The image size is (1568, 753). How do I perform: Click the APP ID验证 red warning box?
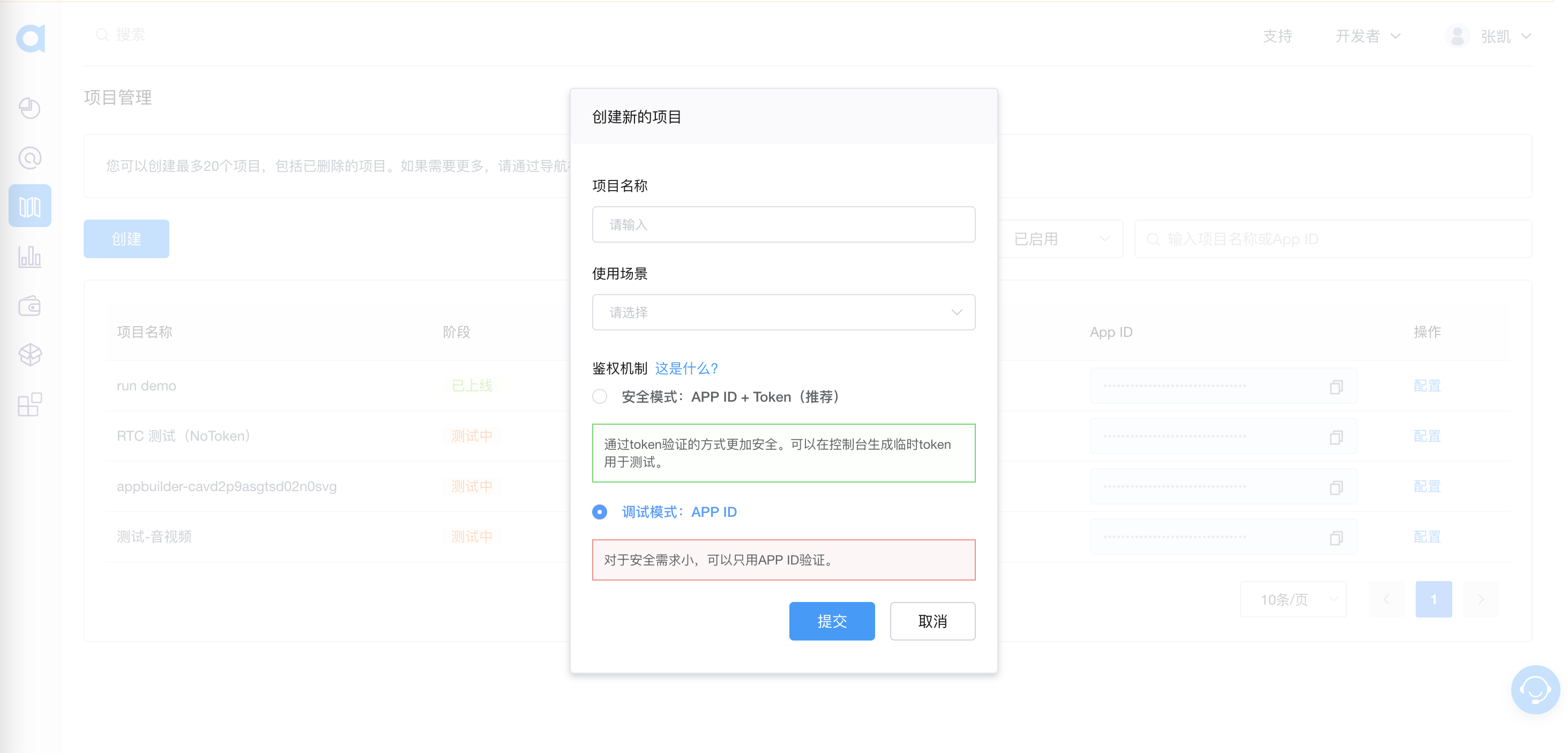pyautogui.click(x=783, y=560)
